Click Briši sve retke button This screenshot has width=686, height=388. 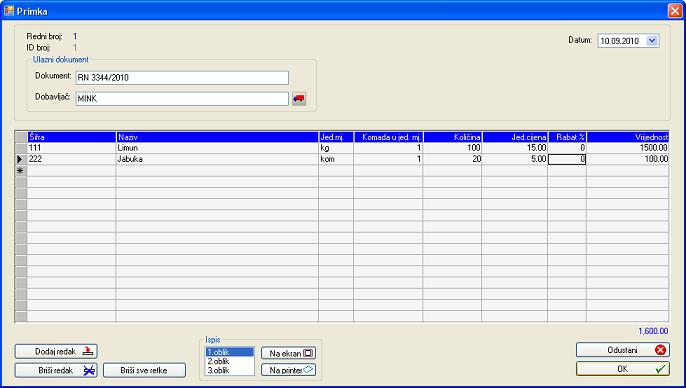click(144, 370)
